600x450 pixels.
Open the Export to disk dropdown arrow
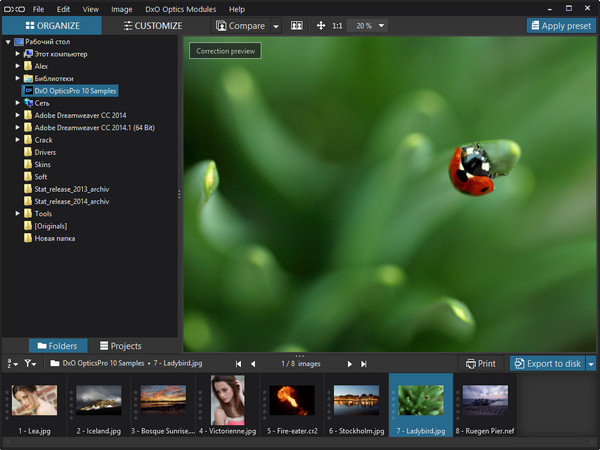click(591, 364)
